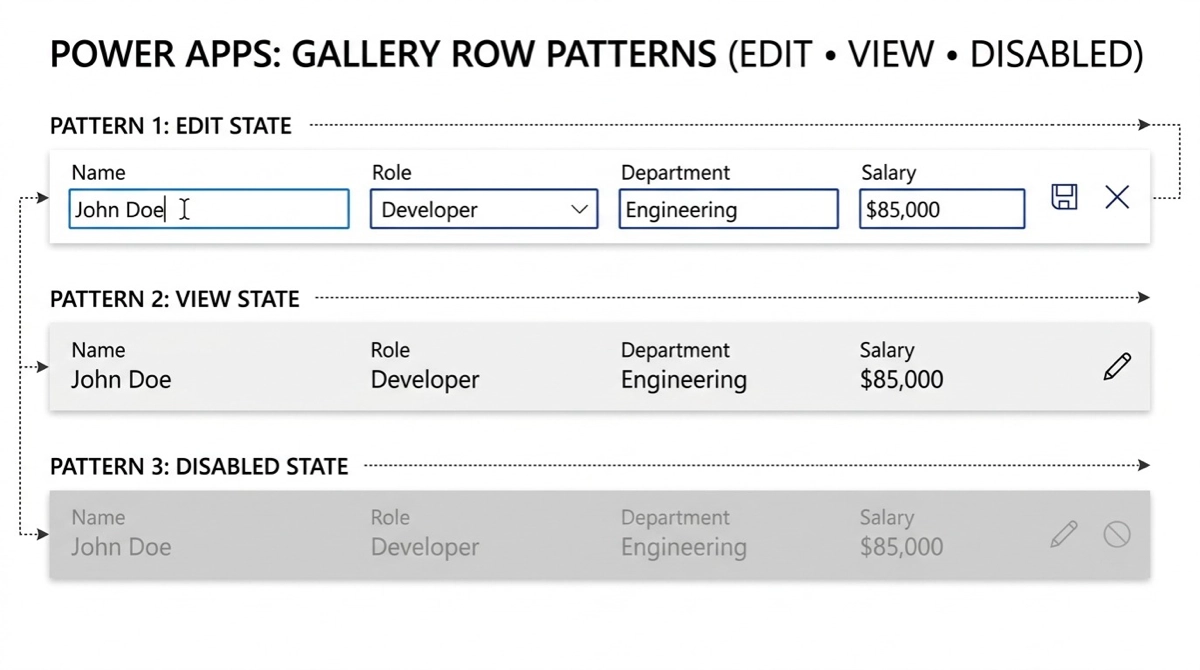
Task: Focus the Department field containing Engineering
Action: click(x=728, y=210)
